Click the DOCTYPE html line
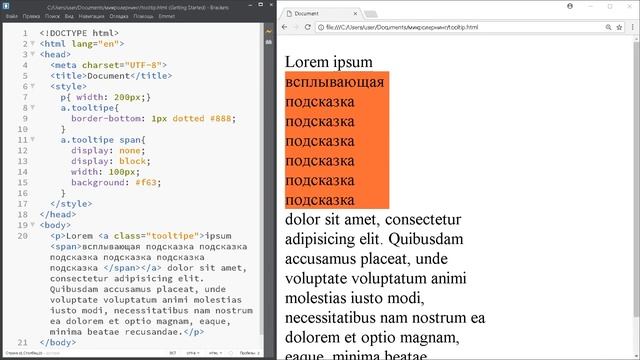 pos(79,33)
